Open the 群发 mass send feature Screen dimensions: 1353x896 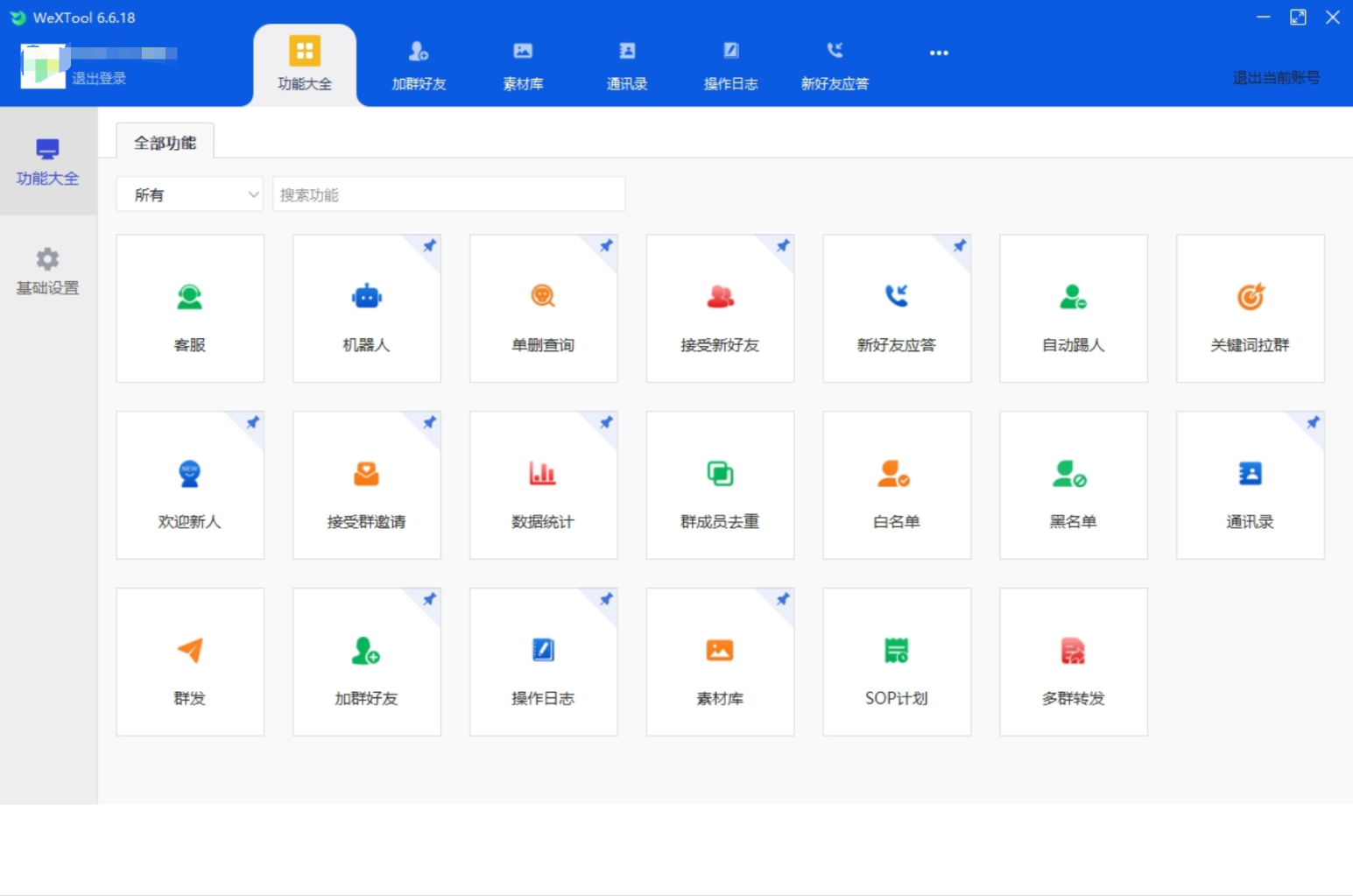pyautogui.click(x=189, y=662)
